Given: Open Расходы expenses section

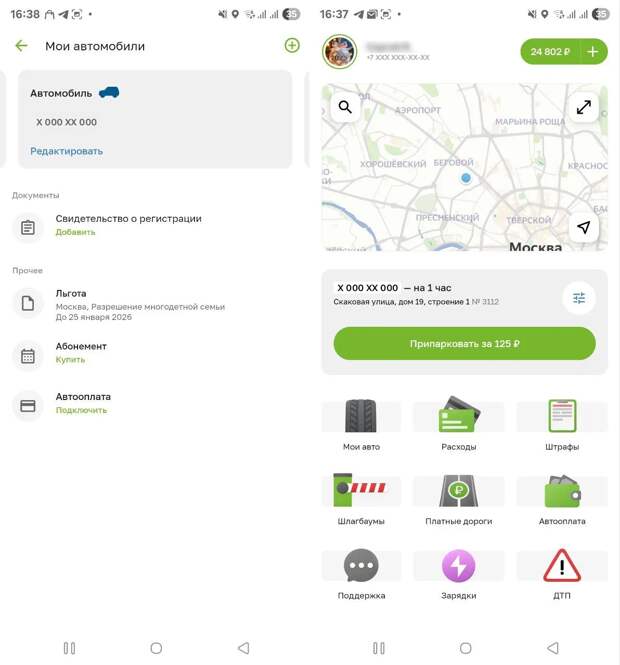Looking at the screenshot, I should click(459, 415).
